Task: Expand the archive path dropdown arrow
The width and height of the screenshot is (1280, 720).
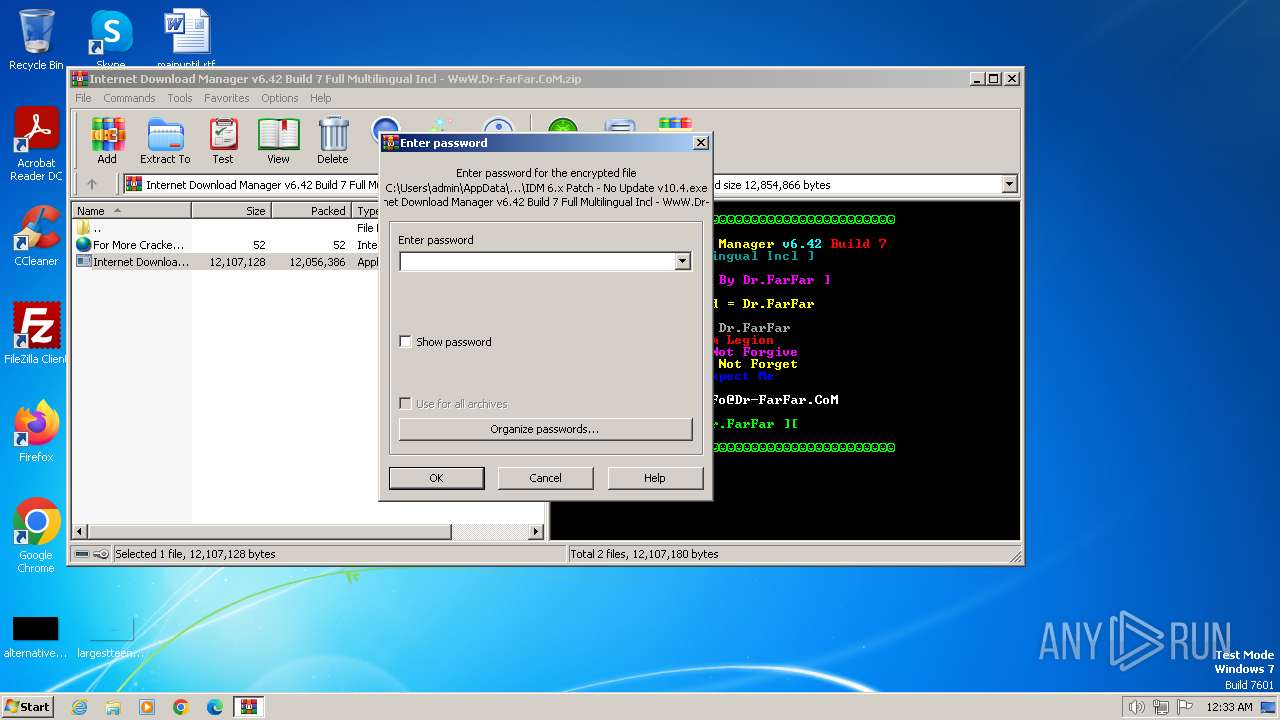Action: point(1009,184)
